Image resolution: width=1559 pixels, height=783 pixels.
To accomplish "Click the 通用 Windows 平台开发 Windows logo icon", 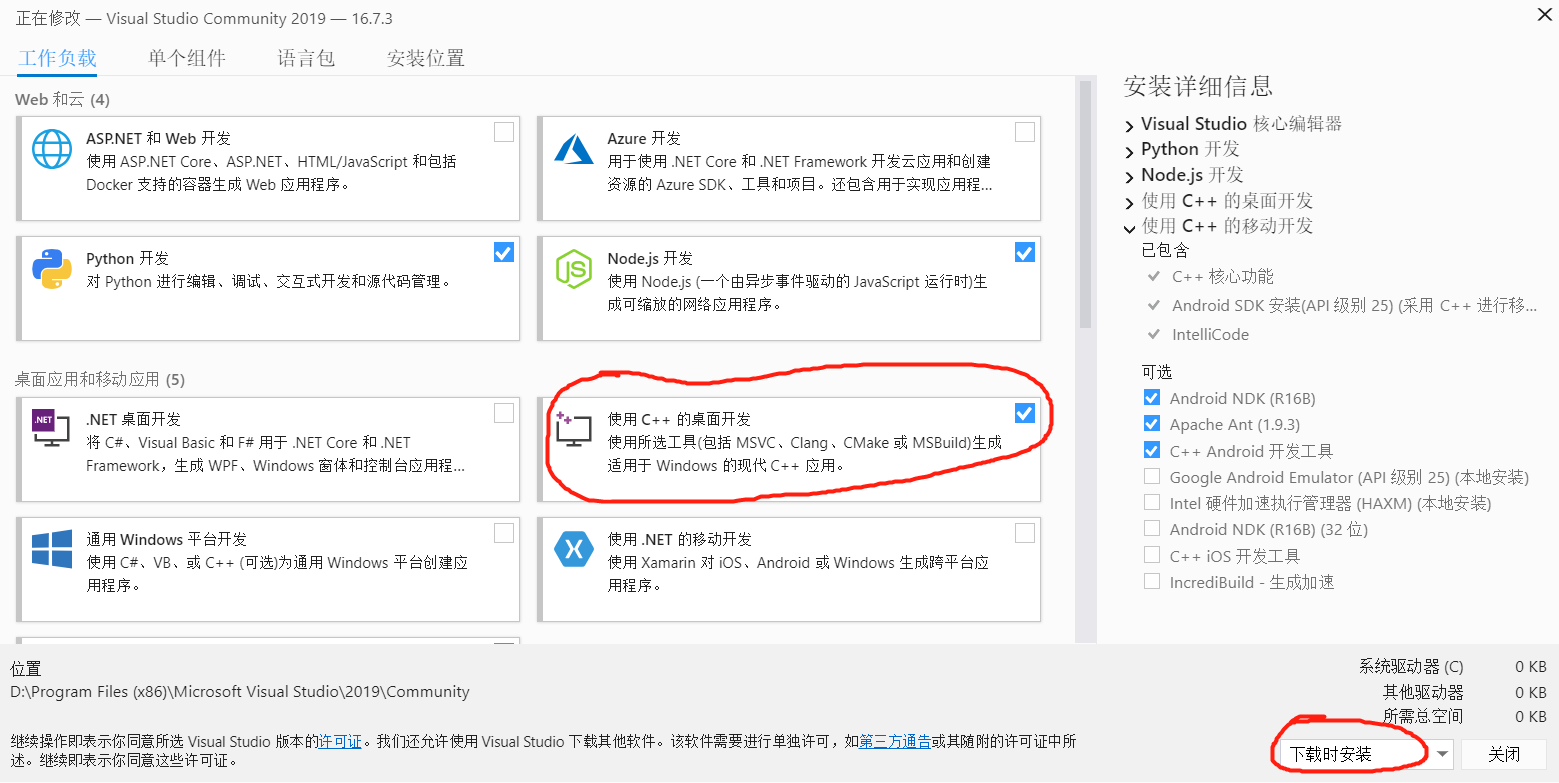I will tap(52, 550).
